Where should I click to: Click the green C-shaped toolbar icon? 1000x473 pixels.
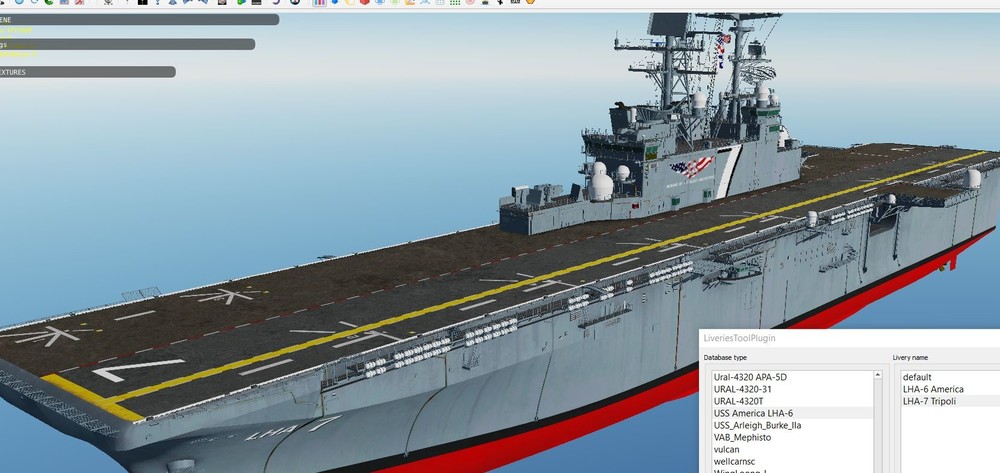(49, 3)
